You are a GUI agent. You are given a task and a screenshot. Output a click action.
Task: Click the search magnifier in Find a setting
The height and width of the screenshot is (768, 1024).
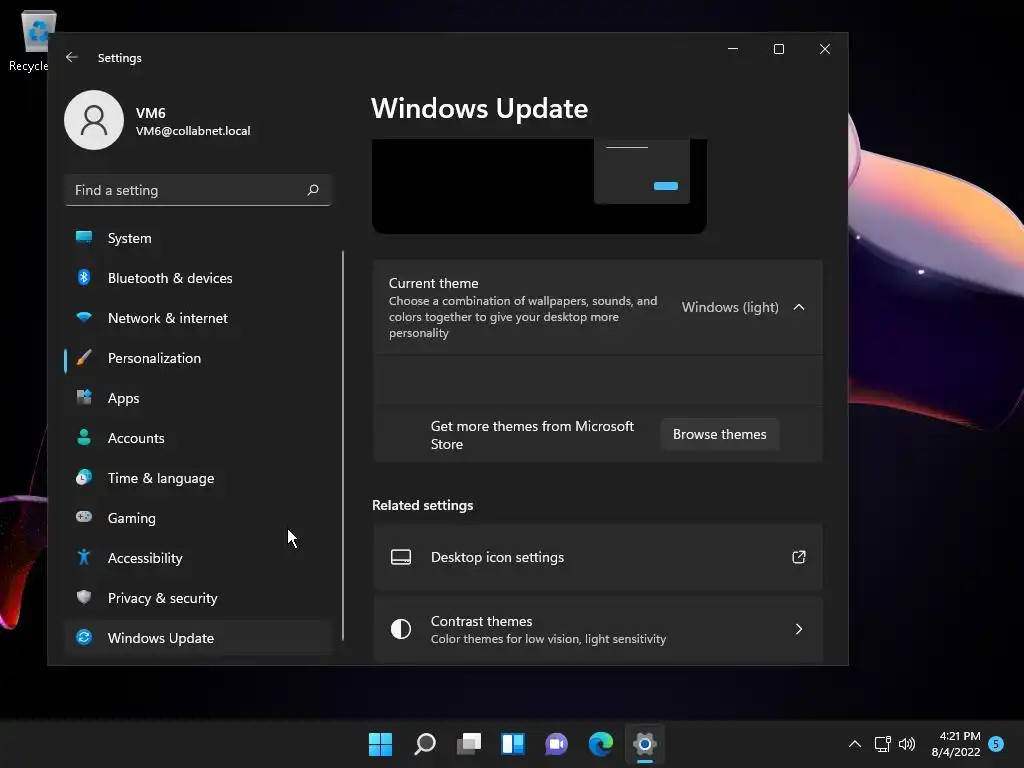point(313,190)
